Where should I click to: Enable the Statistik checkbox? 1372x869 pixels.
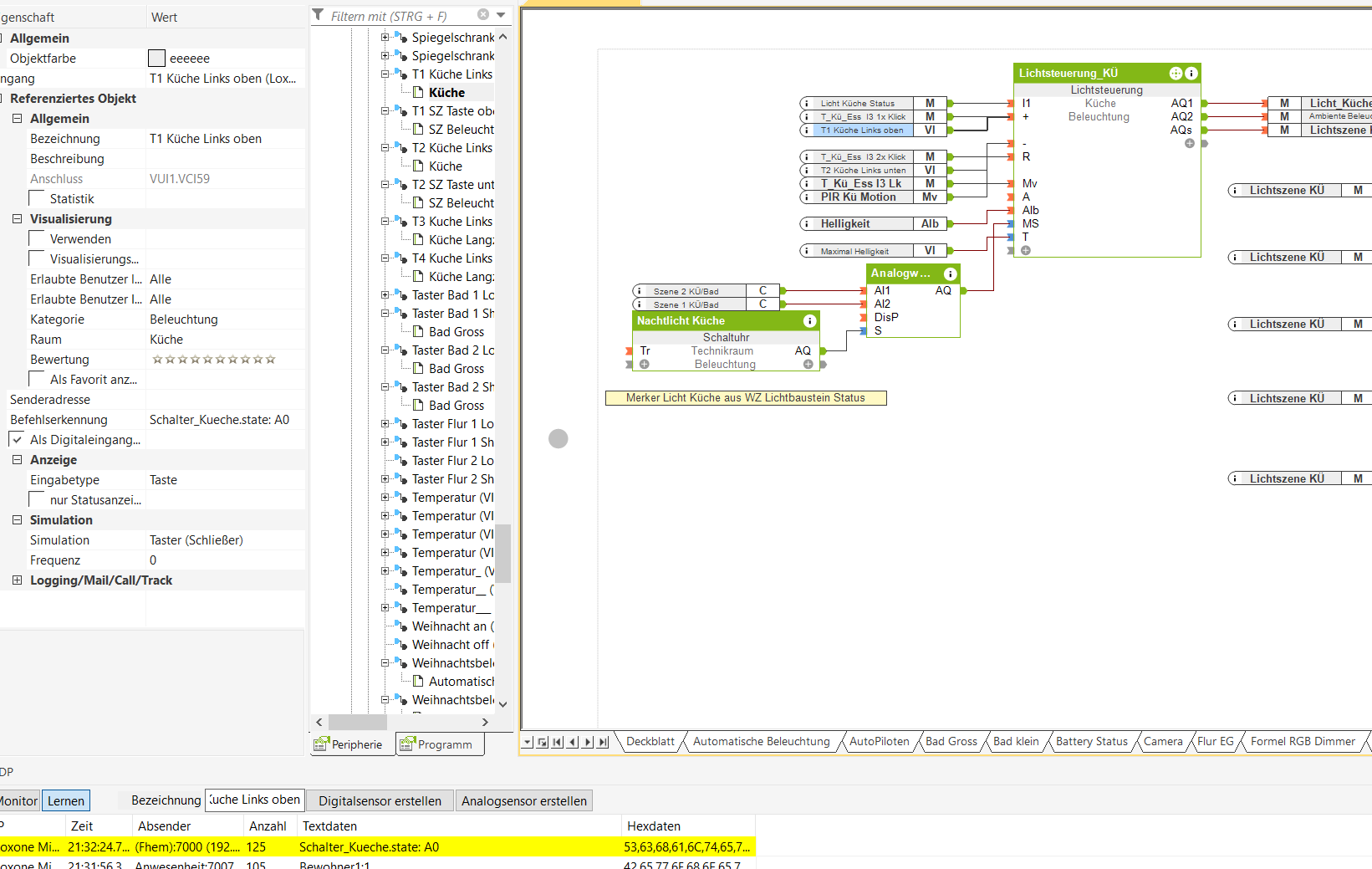coord(37,199)
